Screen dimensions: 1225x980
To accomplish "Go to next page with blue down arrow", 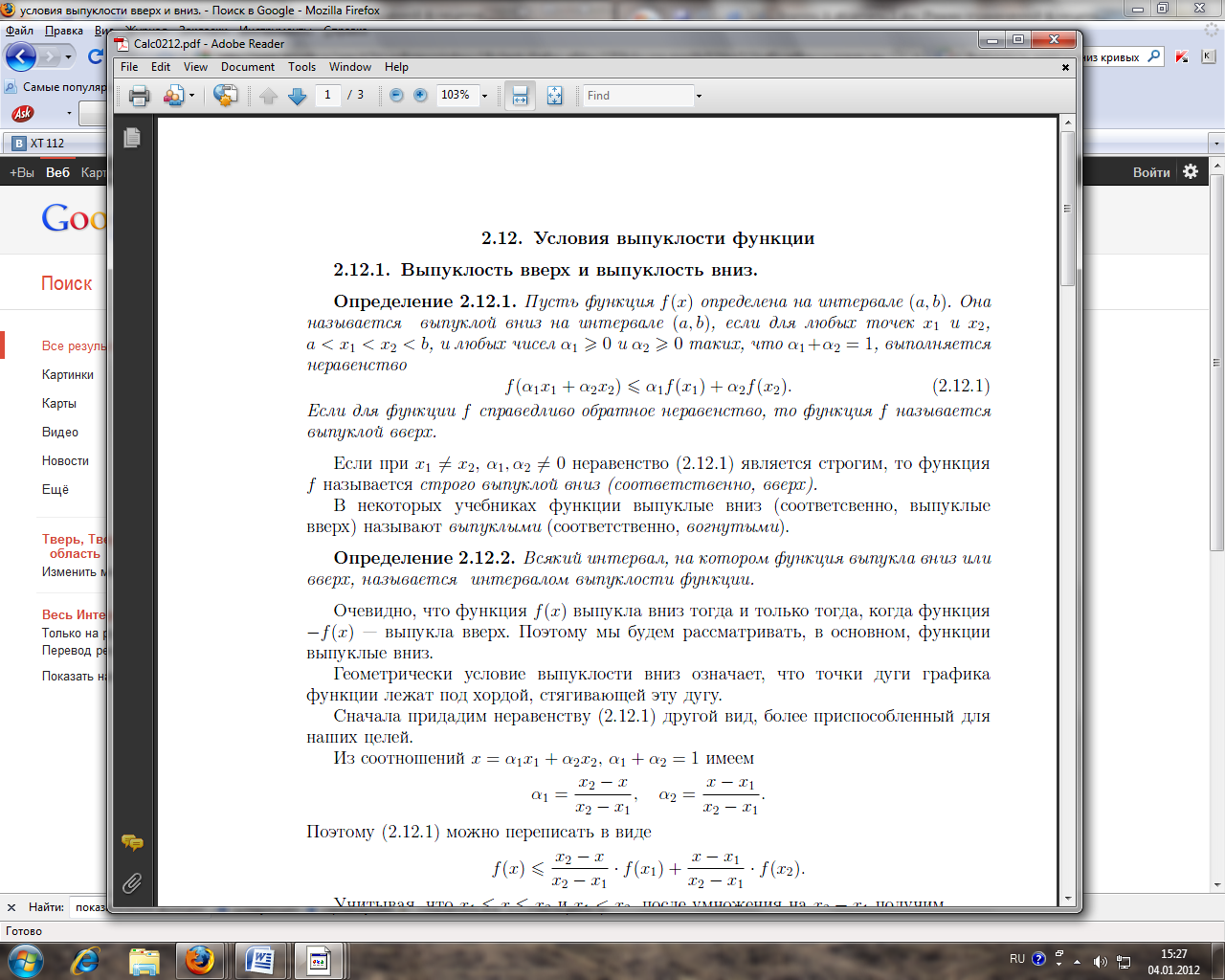I will [298, 96].
